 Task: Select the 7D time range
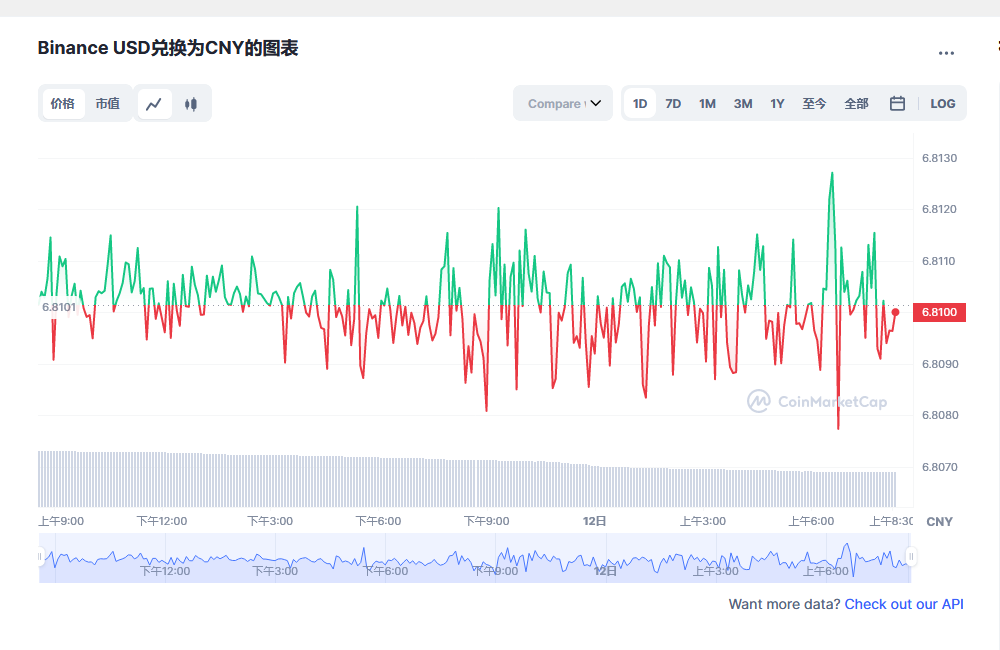673,103
